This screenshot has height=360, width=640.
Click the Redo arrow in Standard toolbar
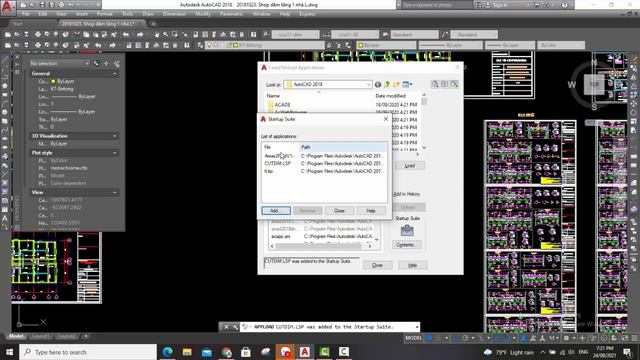click(140, 35)
